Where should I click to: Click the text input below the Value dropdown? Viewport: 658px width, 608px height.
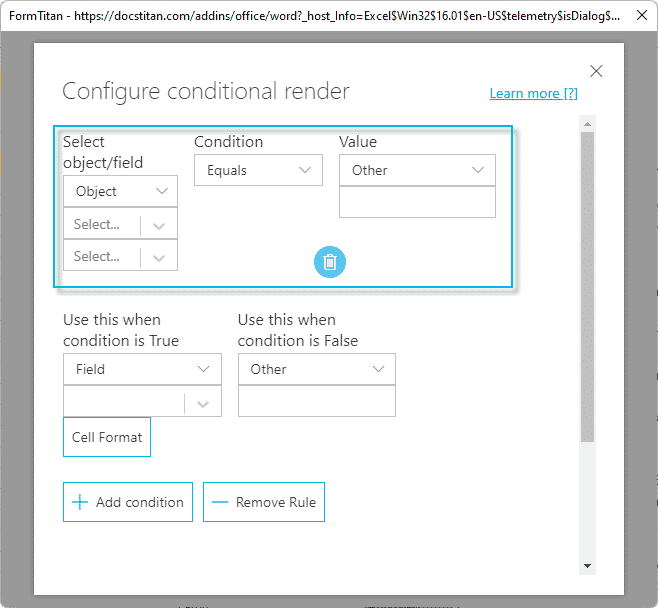[x=417, y=202]
